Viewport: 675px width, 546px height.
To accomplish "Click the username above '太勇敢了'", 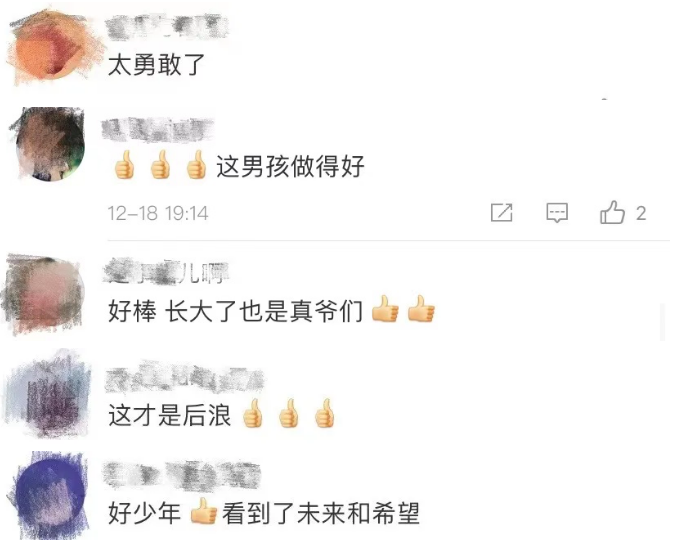I will tap(167, 27).
